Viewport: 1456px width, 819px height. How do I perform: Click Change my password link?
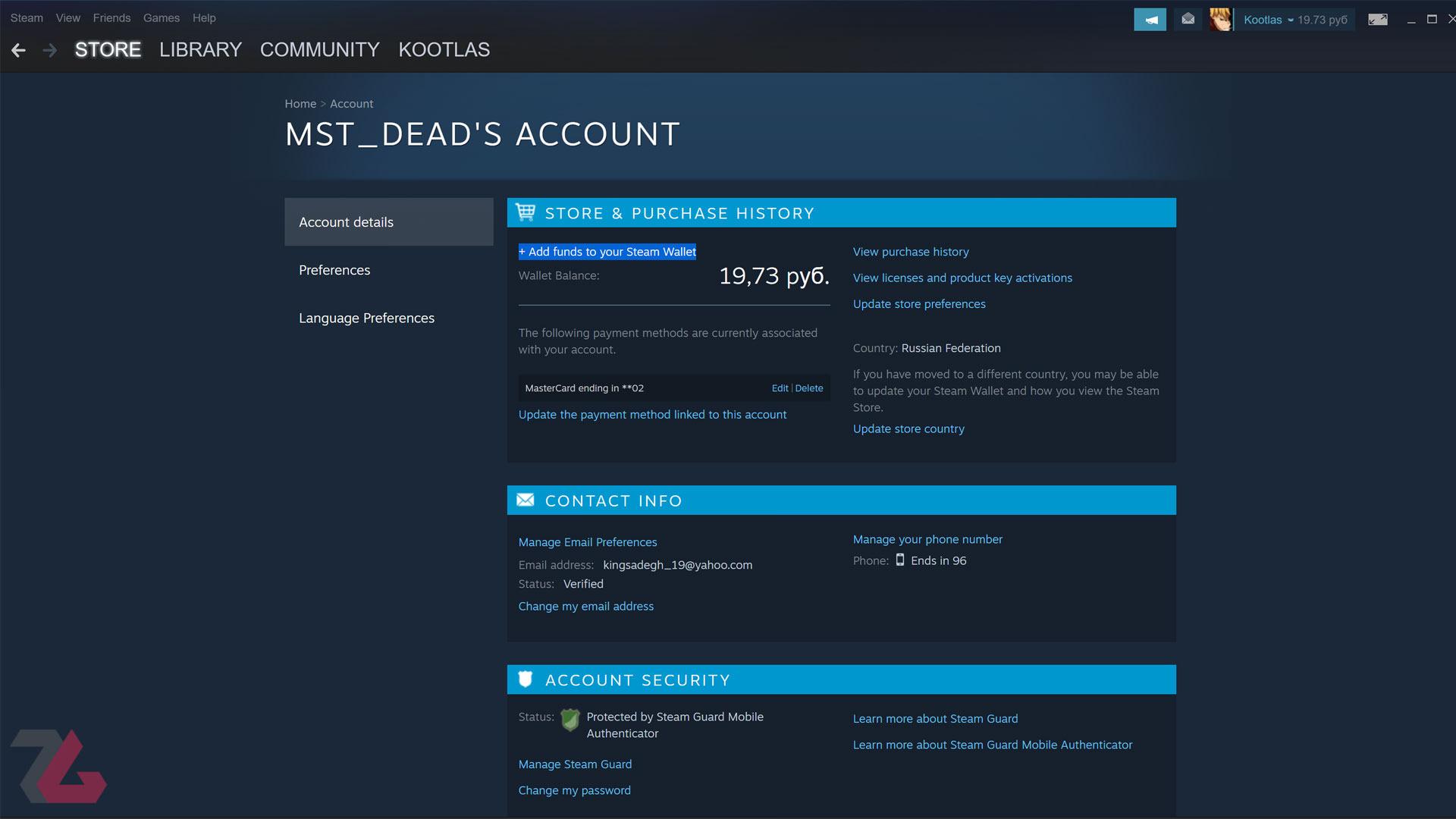click(x=574, y=790)
